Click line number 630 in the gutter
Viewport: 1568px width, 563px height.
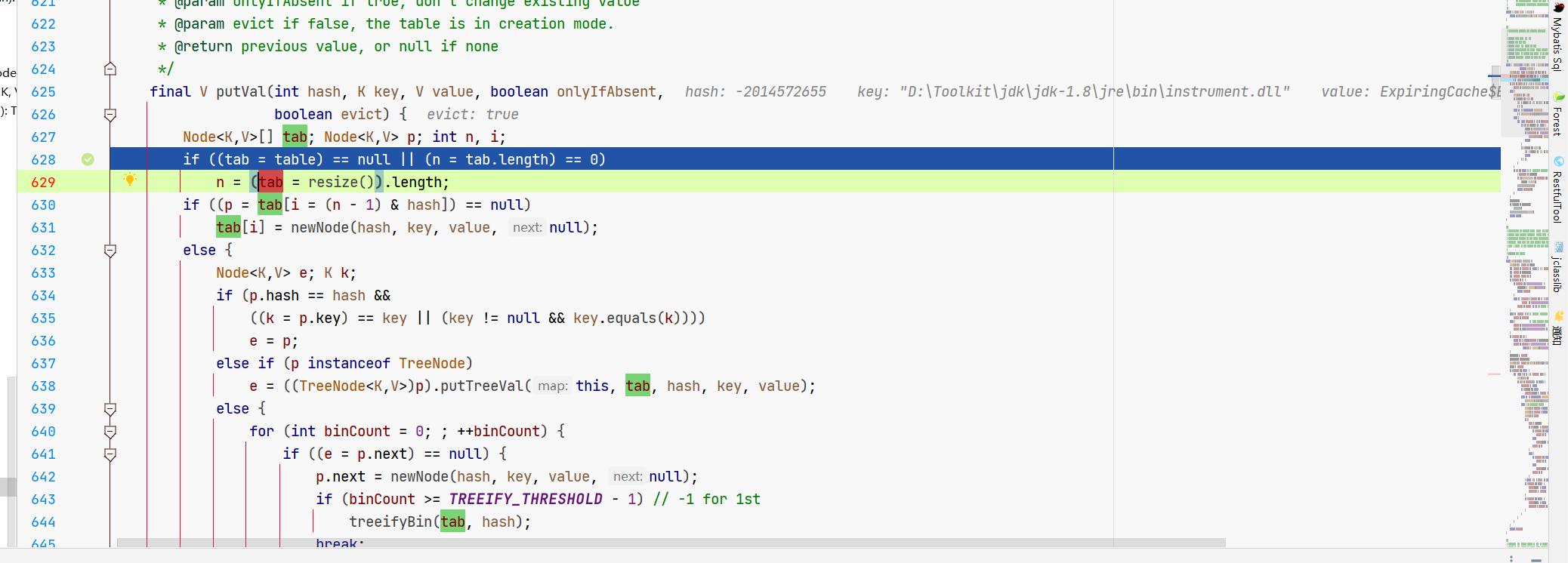43,205
